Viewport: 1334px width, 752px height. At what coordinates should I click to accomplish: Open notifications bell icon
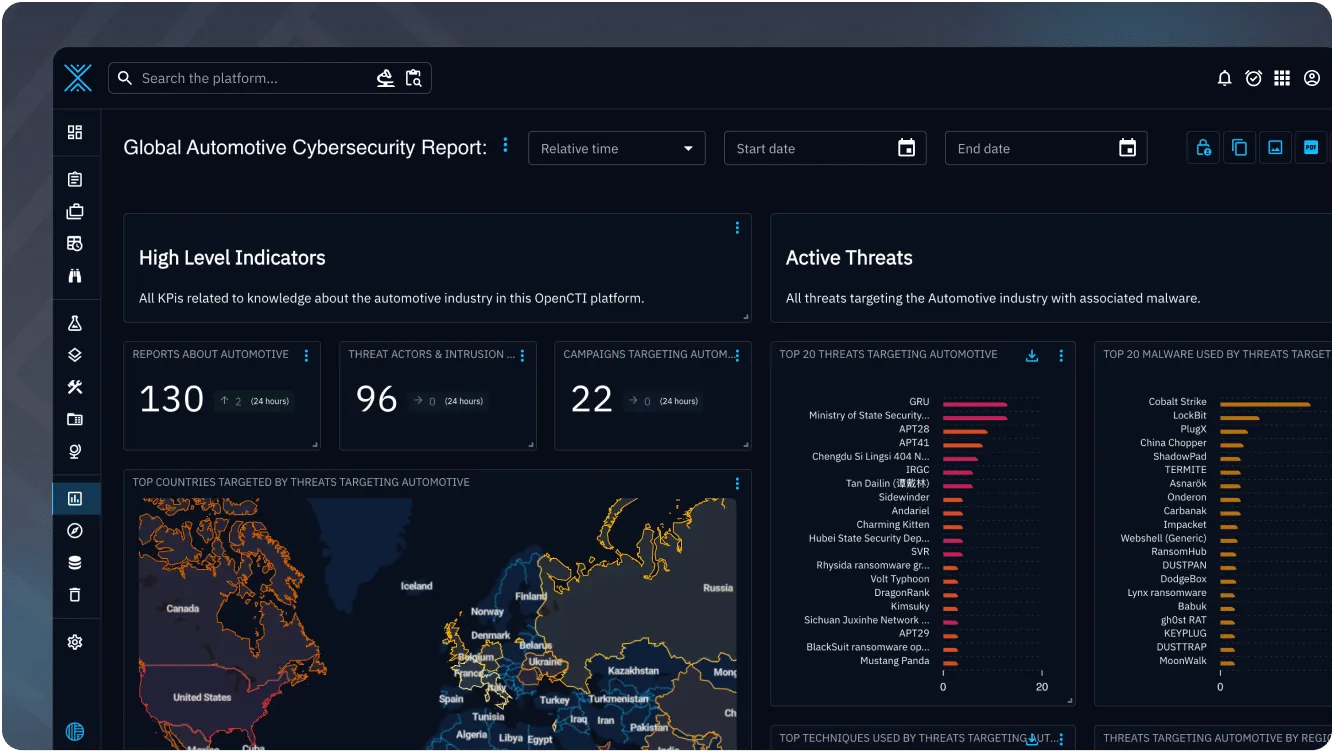(x=1224, y=78)
